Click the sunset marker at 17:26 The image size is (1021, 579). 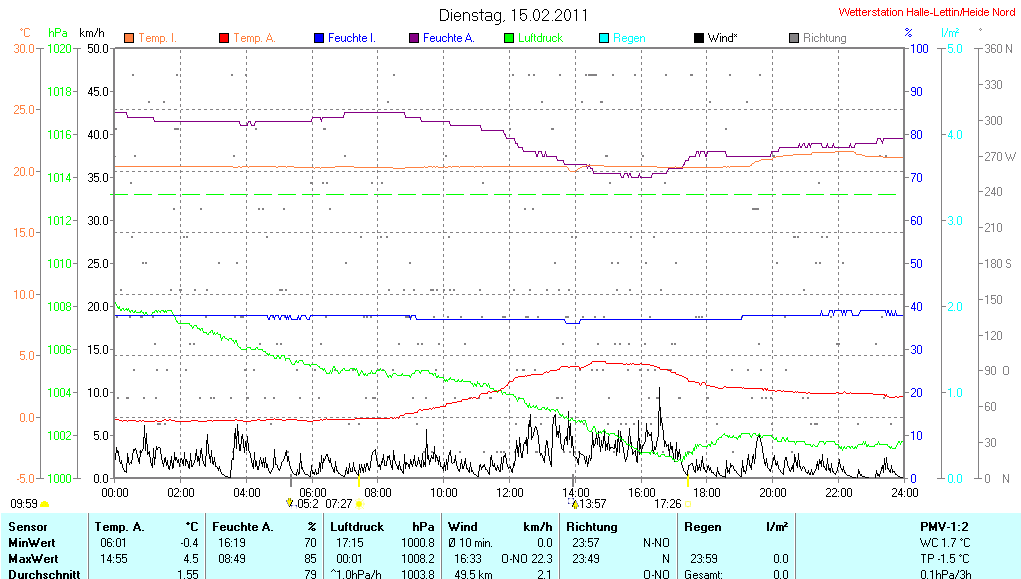[x=688, y=504]
